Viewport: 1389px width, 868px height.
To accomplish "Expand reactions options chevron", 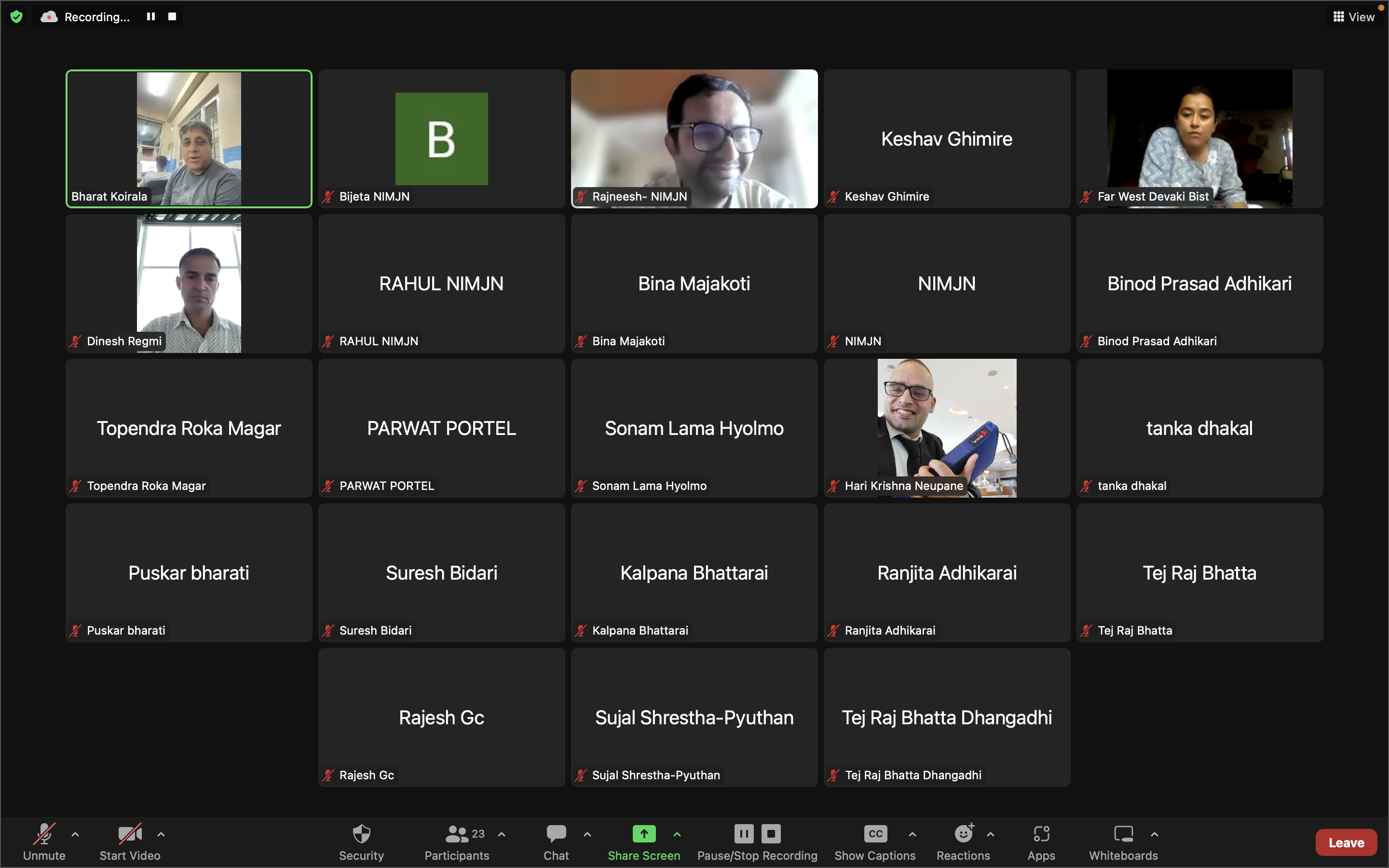I will [x=991, y=834].
